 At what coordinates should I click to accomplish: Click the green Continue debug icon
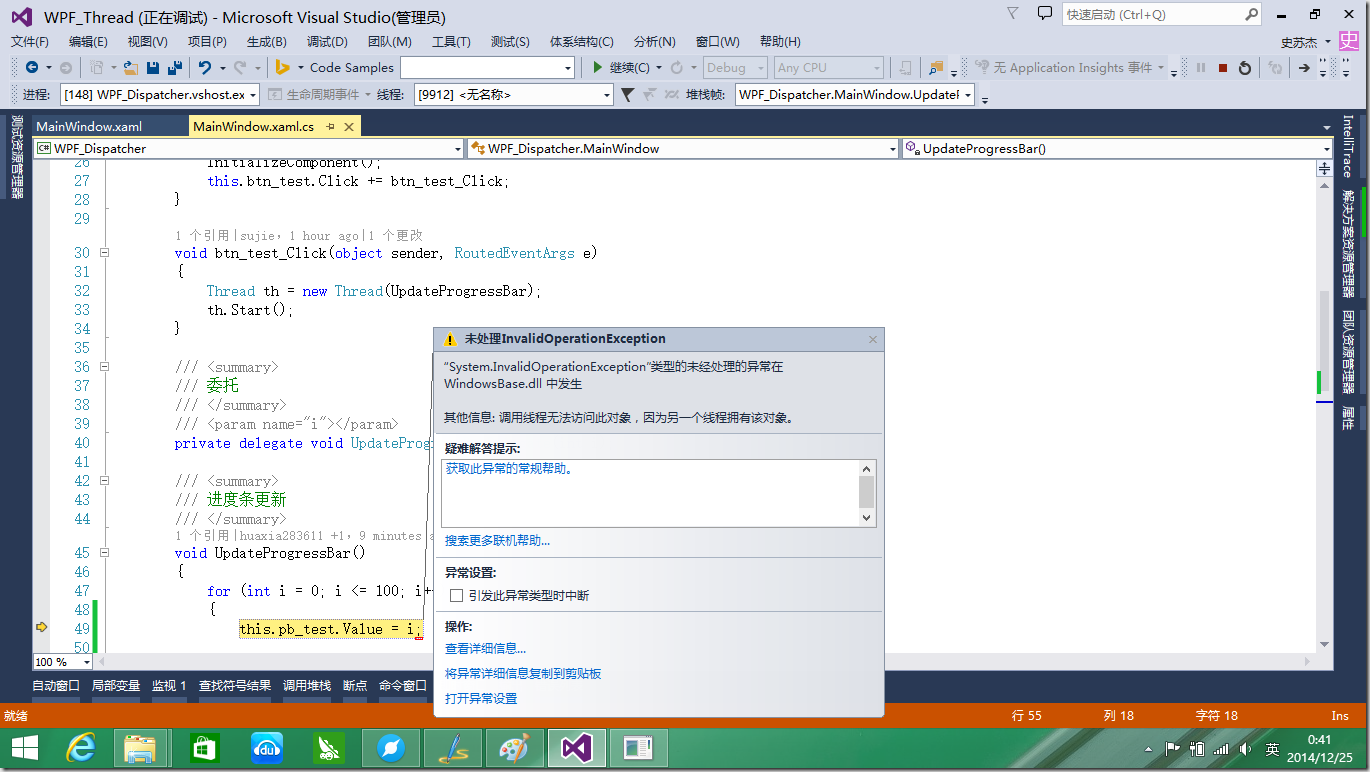point(597,68)
